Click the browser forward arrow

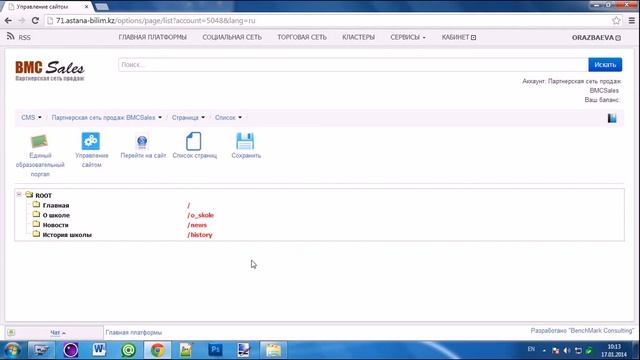[x=22, y=20]
